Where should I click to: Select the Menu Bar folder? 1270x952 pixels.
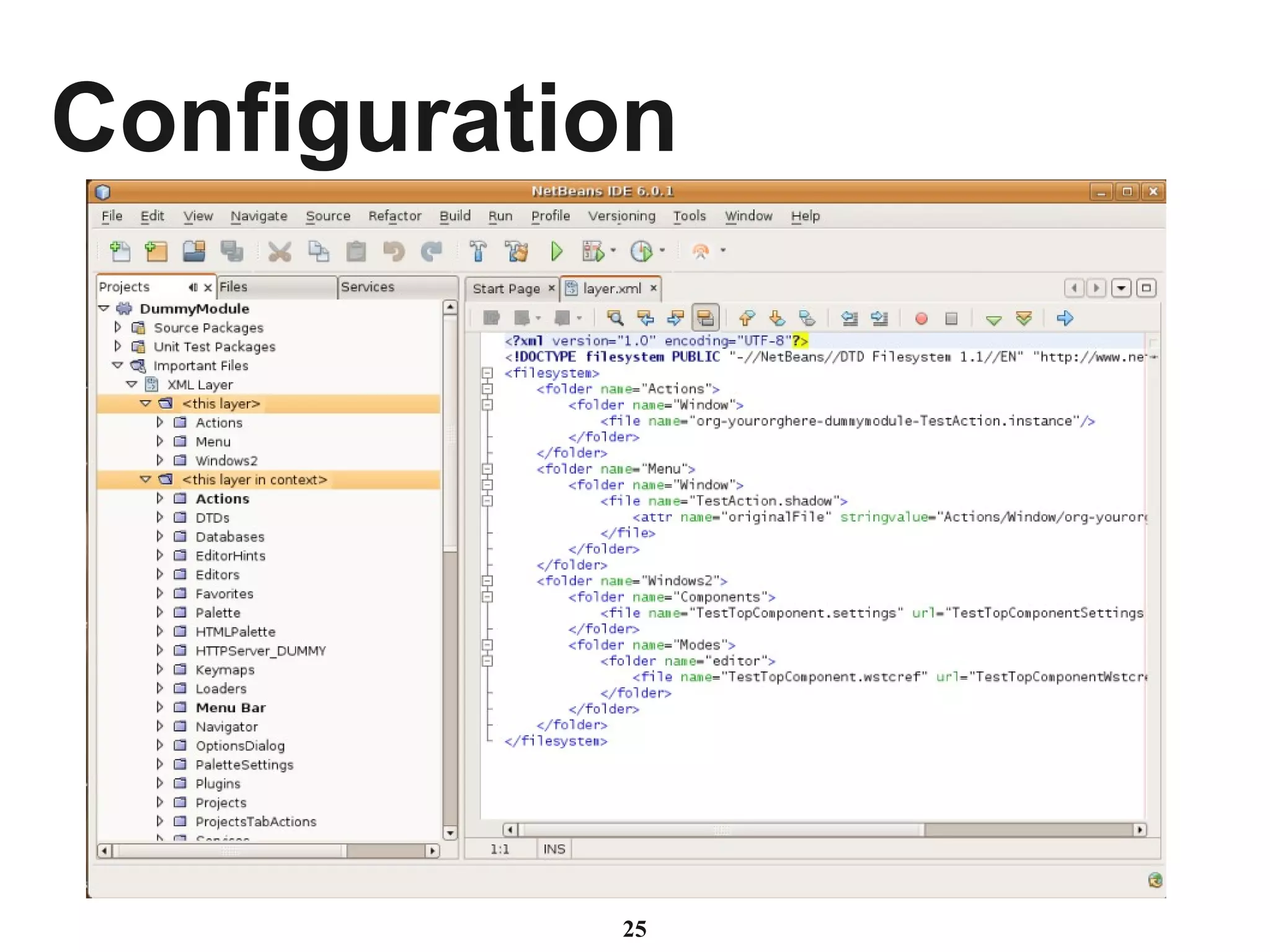pos(230,708)
